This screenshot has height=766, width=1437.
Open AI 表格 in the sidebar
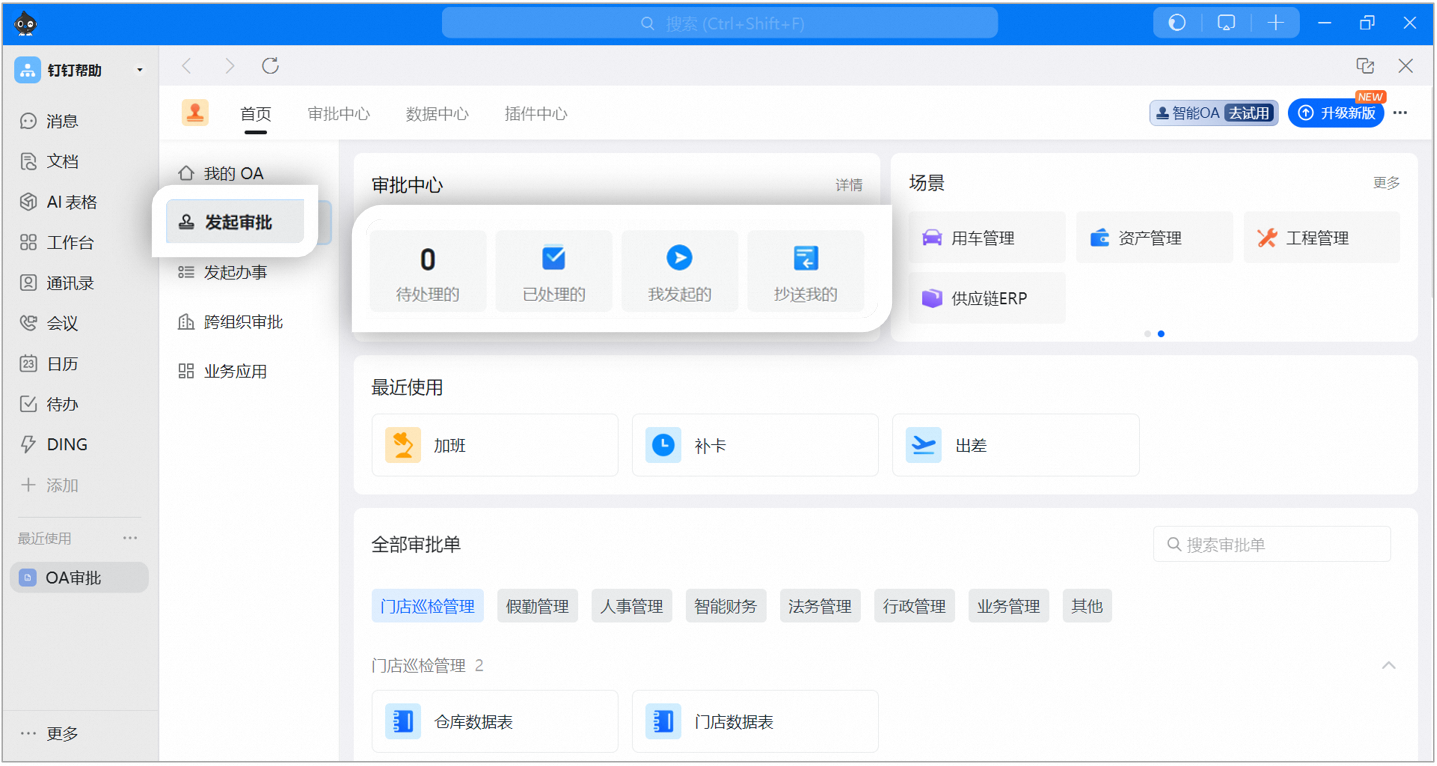(71, 202)
